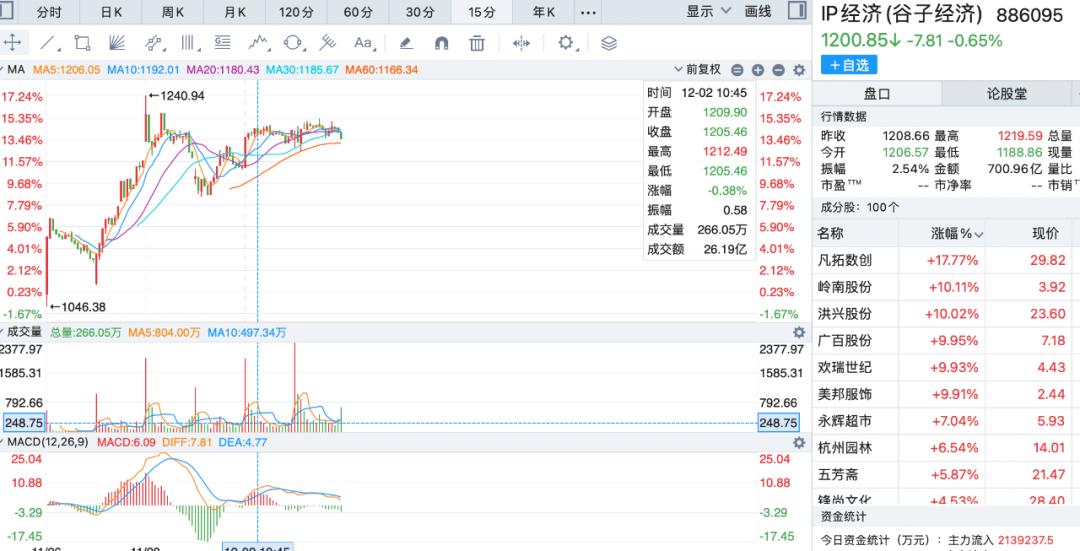Screen dimensions: 1080x551
Task: Delete drawings with the trash icon
Action: pos(477,43)
